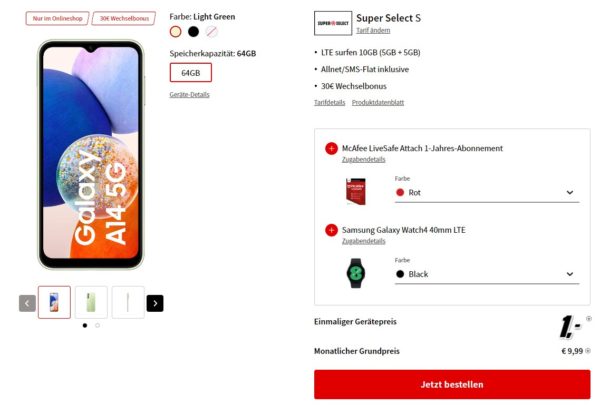Click the 30€ Wechselbonus badge
Image resolution: width=600 pixels, height=405 pixels.
124,18
